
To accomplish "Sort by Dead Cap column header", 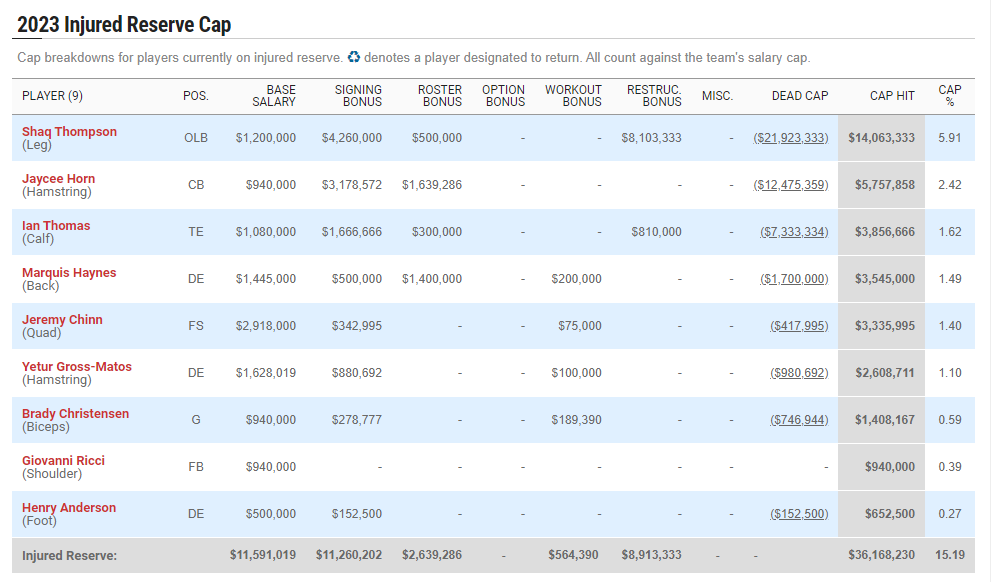I will point(800,96).
